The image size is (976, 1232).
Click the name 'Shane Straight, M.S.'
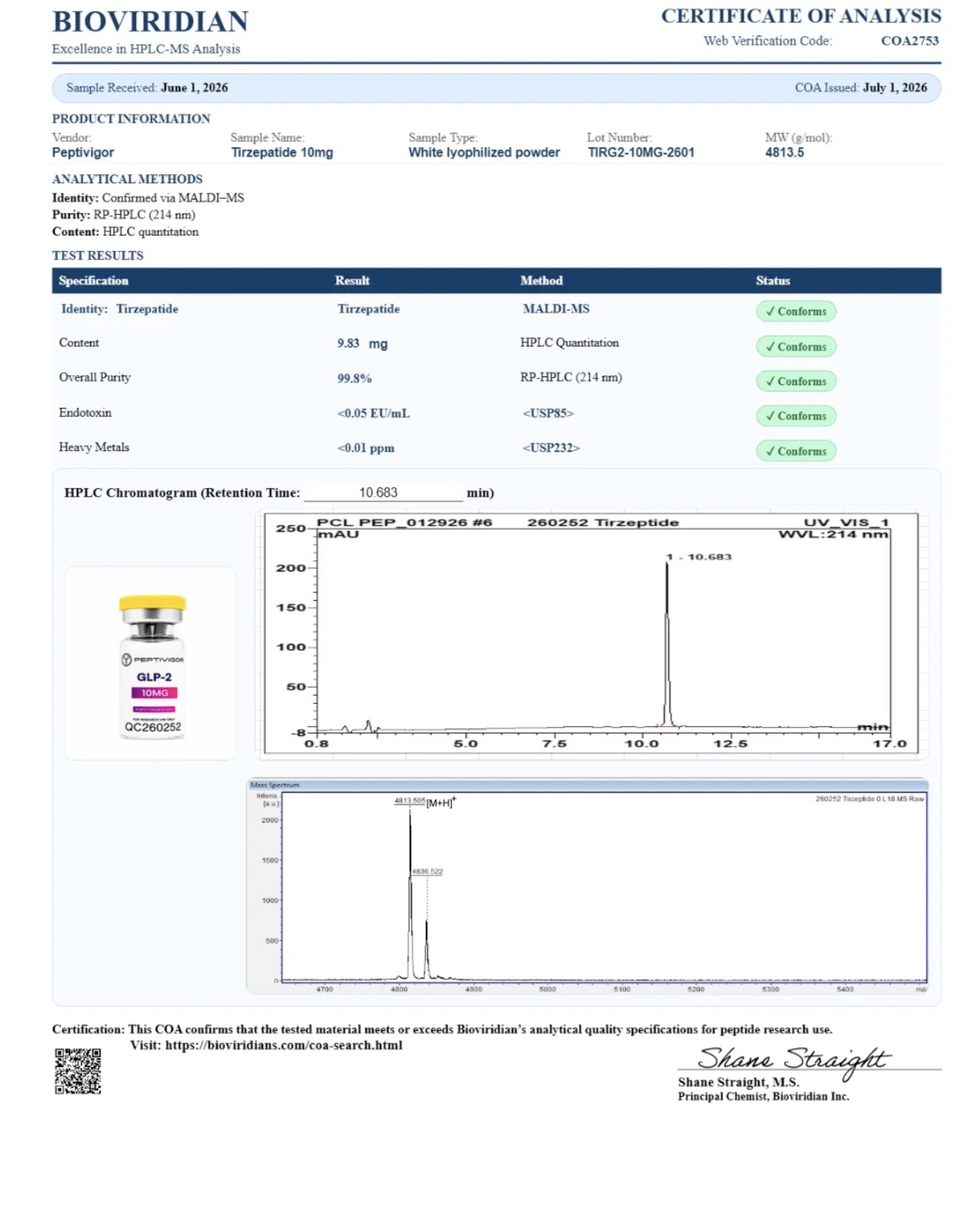739,1083
